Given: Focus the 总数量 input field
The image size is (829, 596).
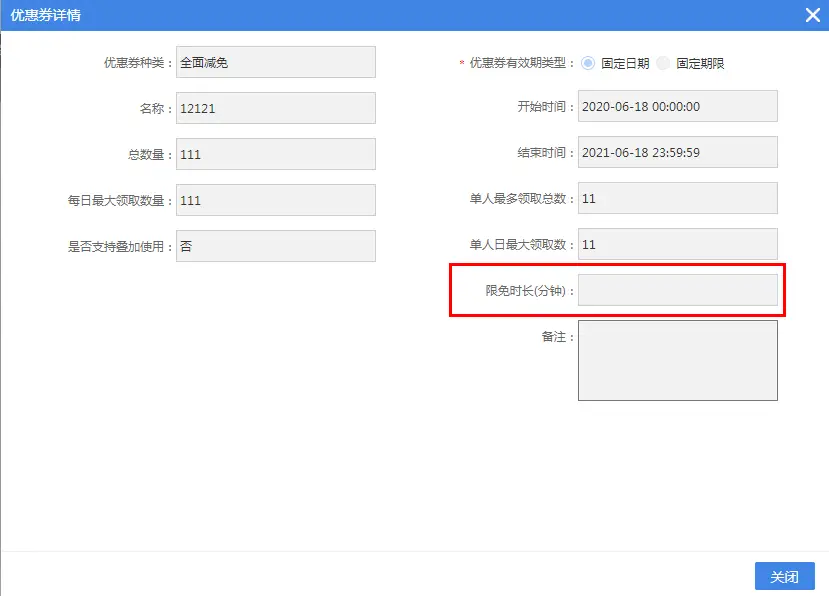Looking at the screenshot, I should [x=275, y=154].
